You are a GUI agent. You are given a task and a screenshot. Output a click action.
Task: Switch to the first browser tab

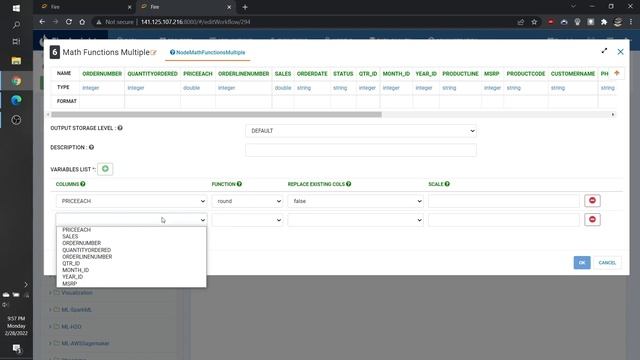point(86,7)
